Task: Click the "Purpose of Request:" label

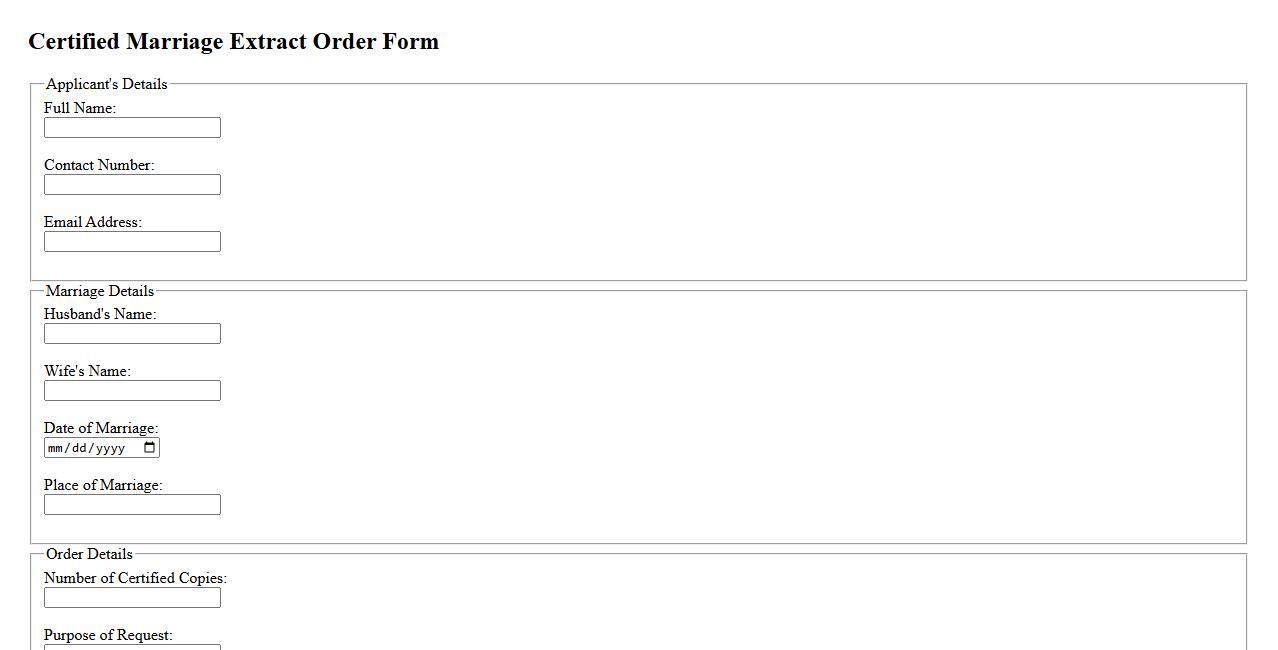Action: [x=108, y=635]
